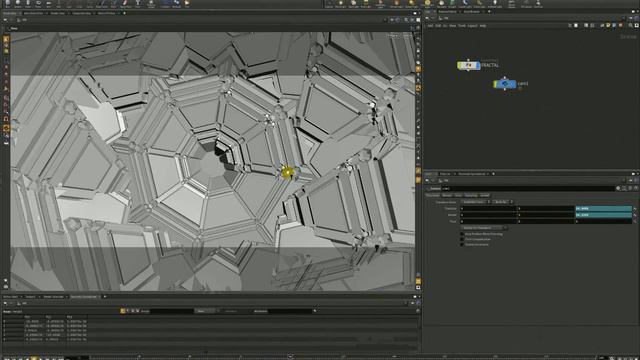Toggle the Child Compensation checkbox
This screenshot has width=640, height=360.
point(462,239)
